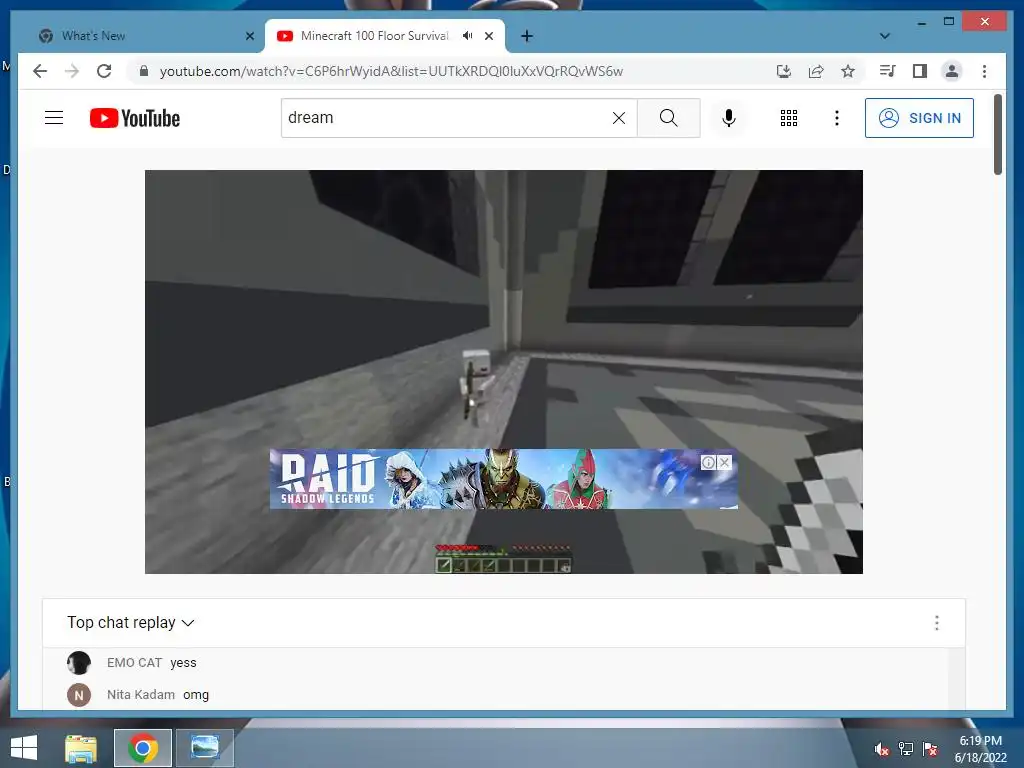The image size is (1024, 768).
Task: Open Windows Start menu
Action: click(24, 748)
